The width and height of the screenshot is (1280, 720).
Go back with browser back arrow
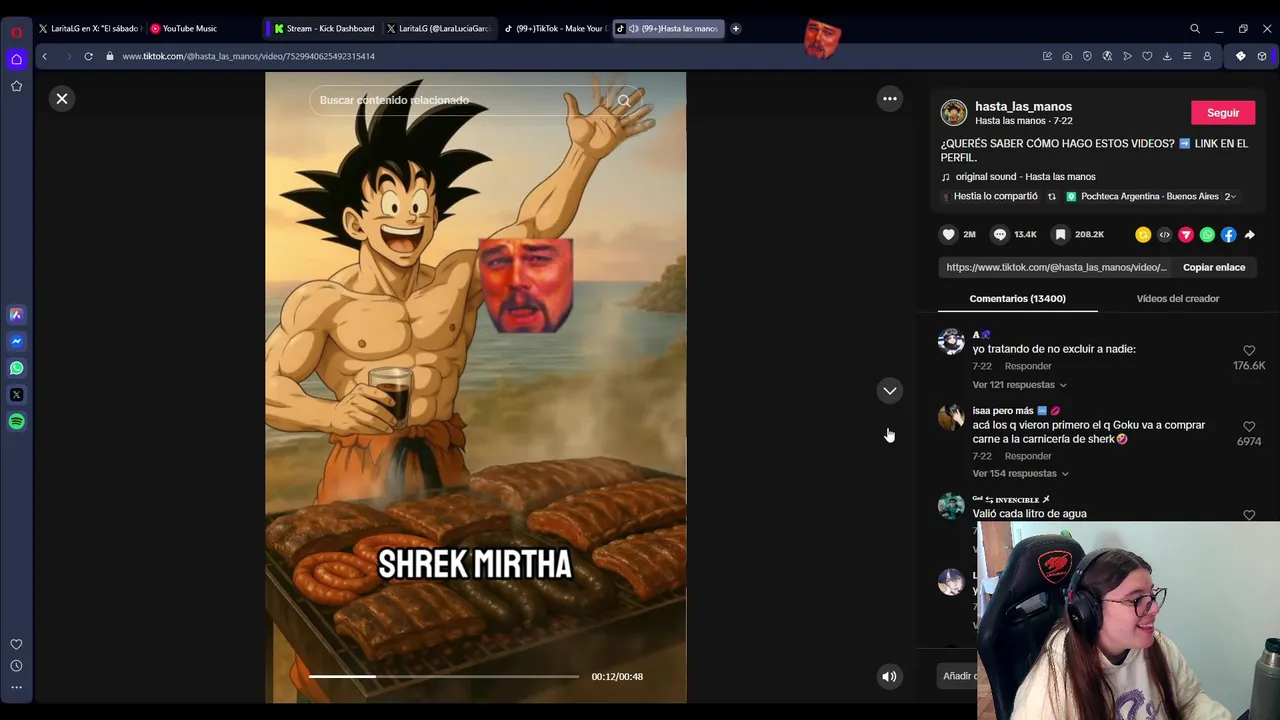coord(44,56)
